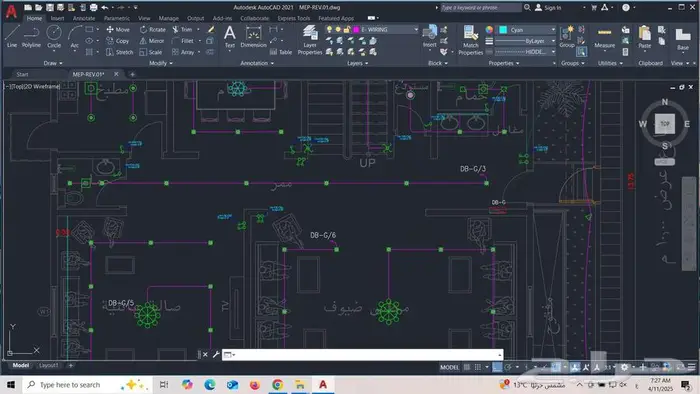This screenshot has height=394, width=700.
Task: Open the E-WIRING layer dropdown
Action: click(416, 29)
